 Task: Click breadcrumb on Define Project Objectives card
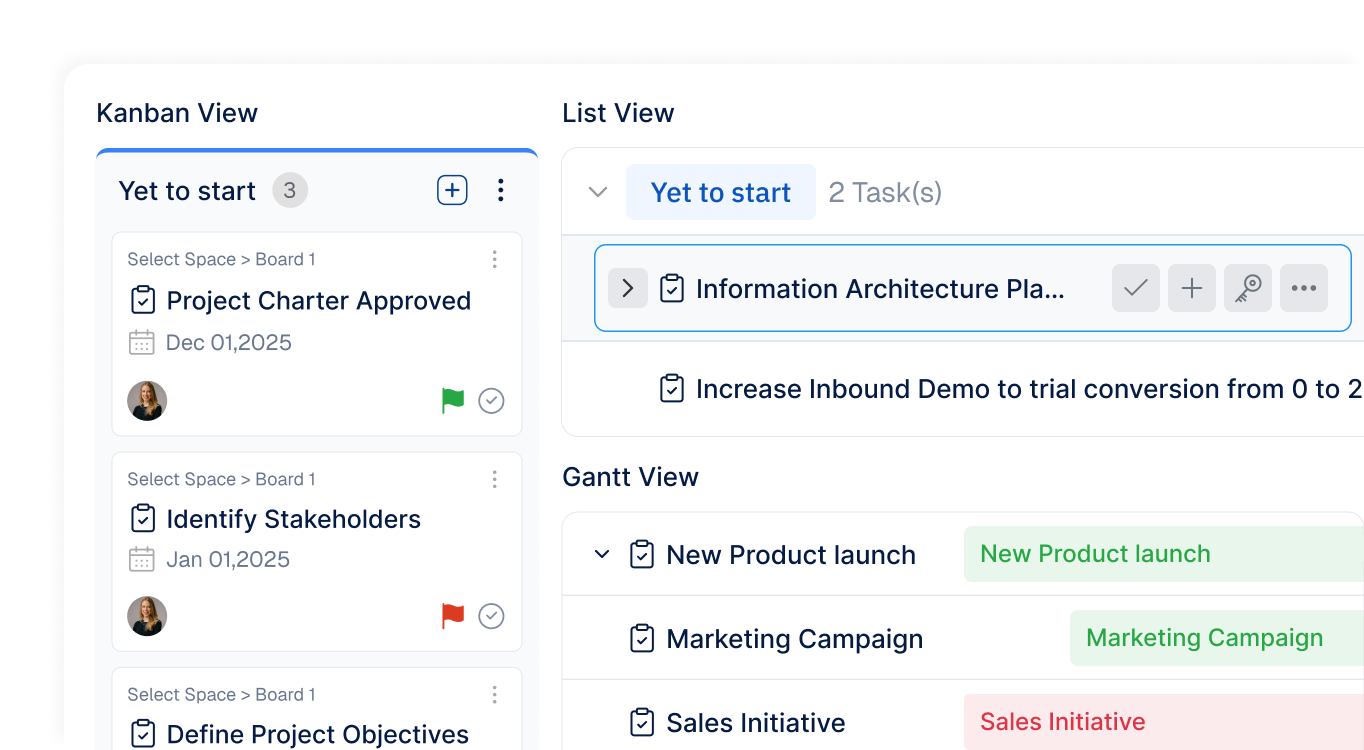pyautogui.click(x=221, y=695)
